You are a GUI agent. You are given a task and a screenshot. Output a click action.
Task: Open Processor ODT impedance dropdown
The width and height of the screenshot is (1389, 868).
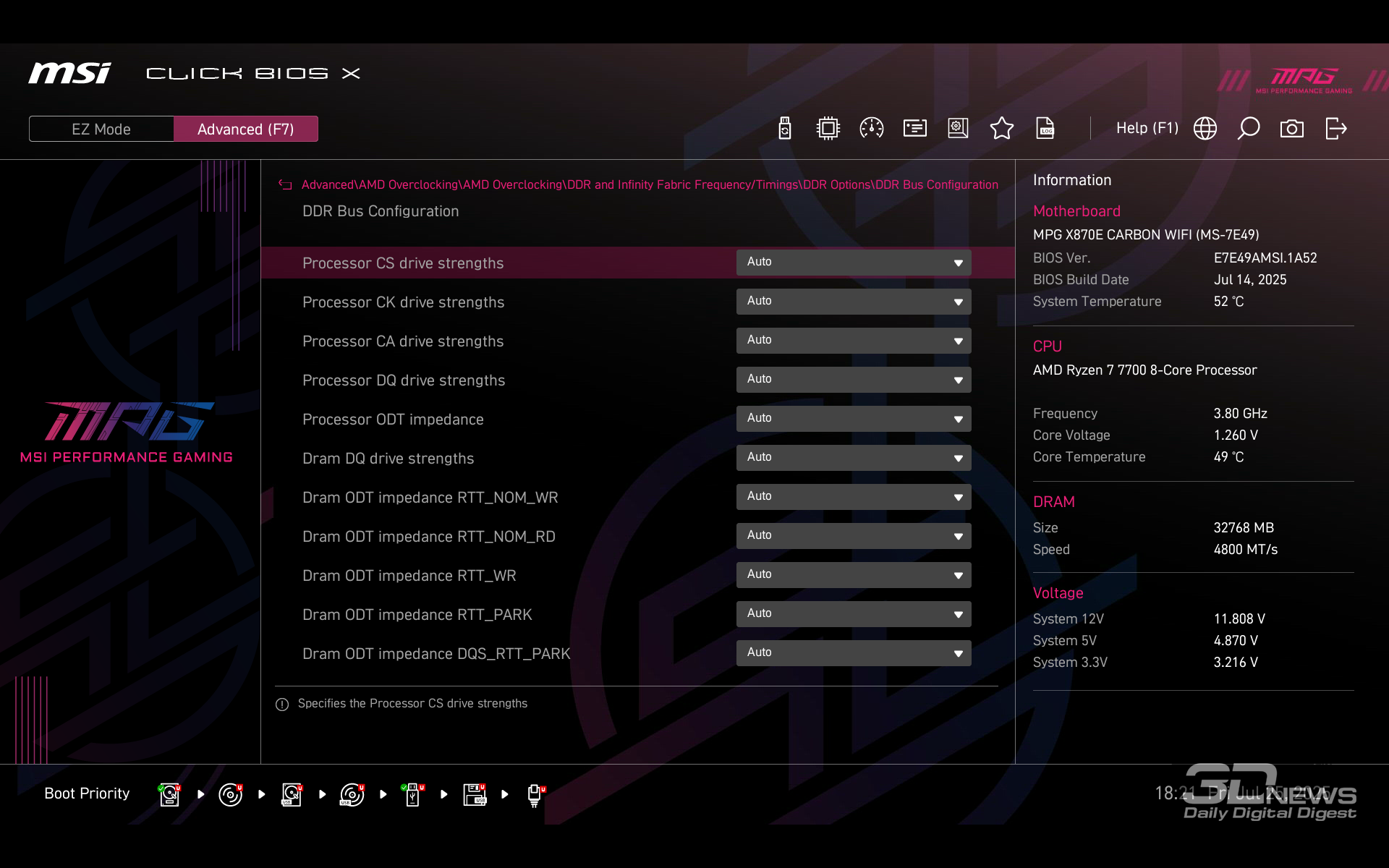pos(854,419)
